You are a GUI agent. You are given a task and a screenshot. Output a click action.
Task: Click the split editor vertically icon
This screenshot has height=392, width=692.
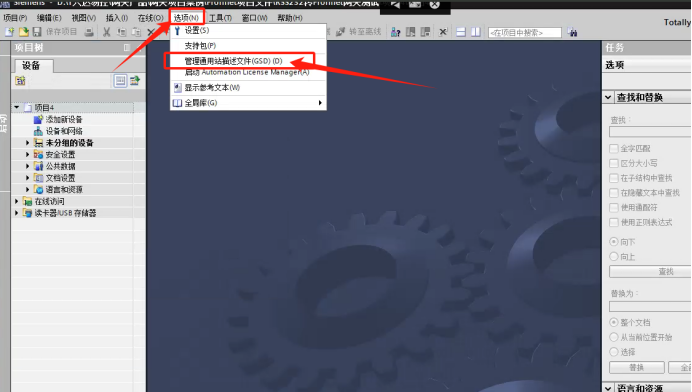(x=476, y=32)
